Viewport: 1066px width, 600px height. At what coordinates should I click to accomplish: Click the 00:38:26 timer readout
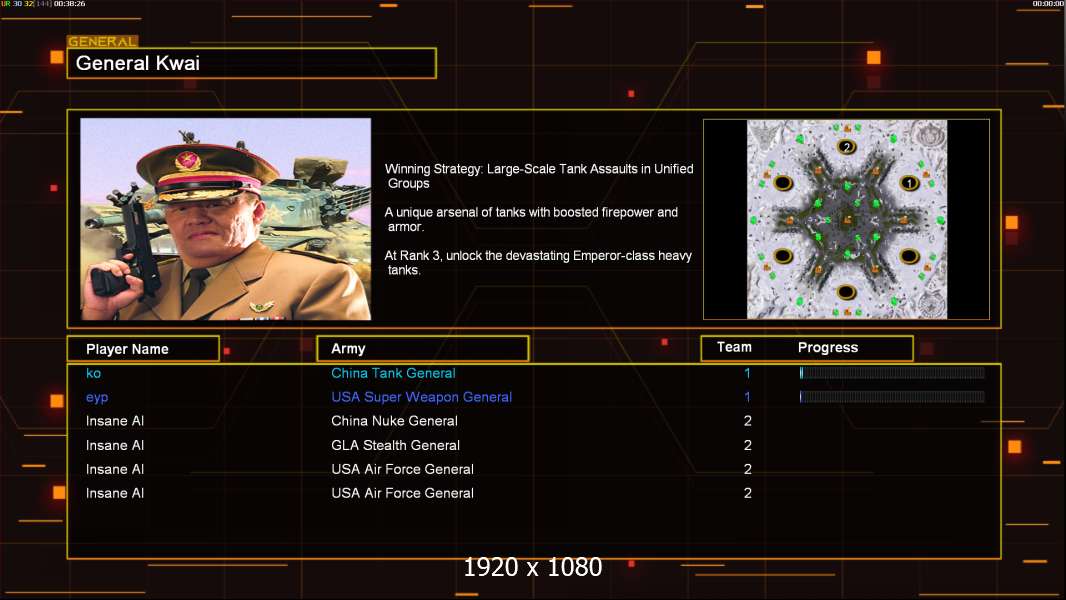(69, 4)
